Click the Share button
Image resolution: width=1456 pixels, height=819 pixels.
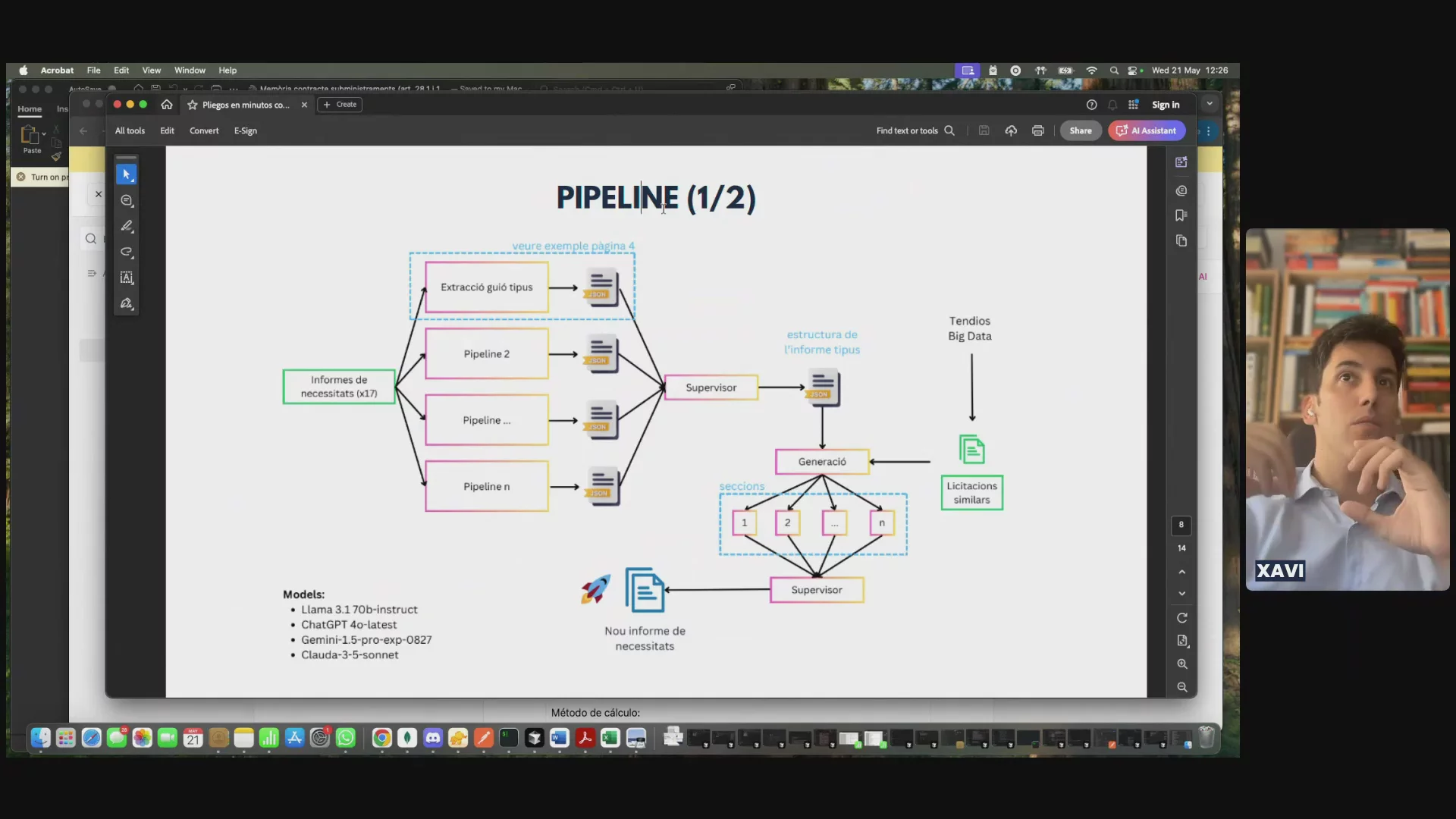tap(1080, 130)
